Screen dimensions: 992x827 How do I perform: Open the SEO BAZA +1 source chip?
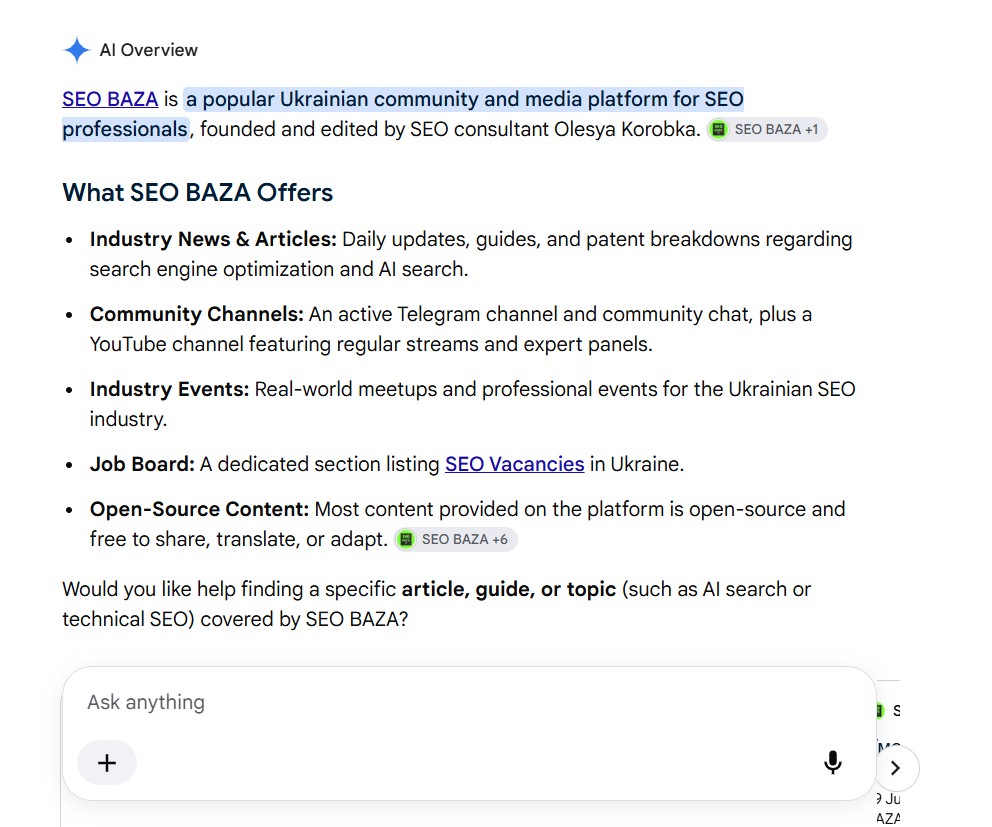coord(767,130)
